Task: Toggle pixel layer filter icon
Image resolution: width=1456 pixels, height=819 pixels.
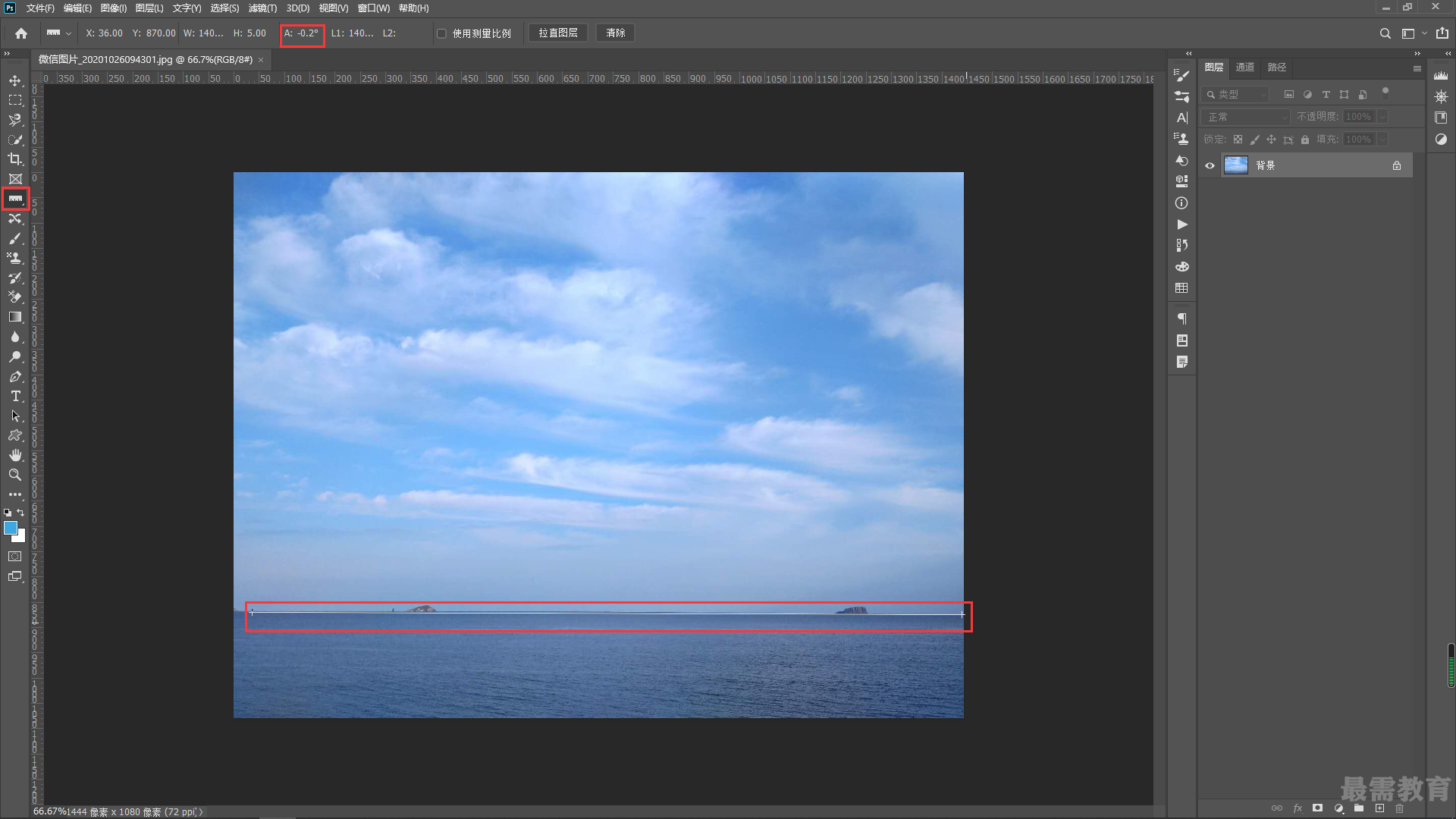Action: coord(1288,95)
